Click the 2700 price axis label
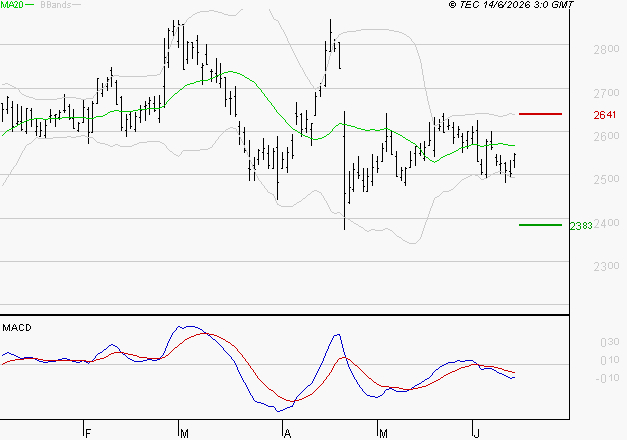Viewport: 627px width, 440px height. [x=606, y=93]
